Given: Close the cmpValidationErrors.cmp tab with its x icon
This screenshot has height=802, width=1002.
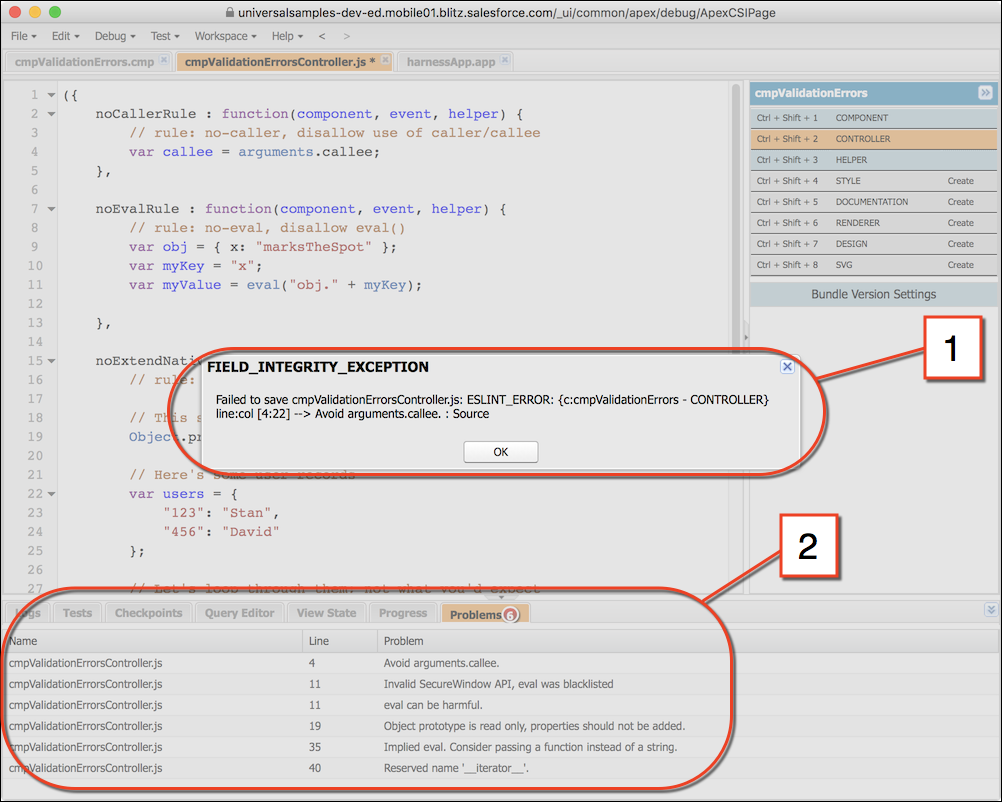Looking at the screenshot, I should coord(164,59).
